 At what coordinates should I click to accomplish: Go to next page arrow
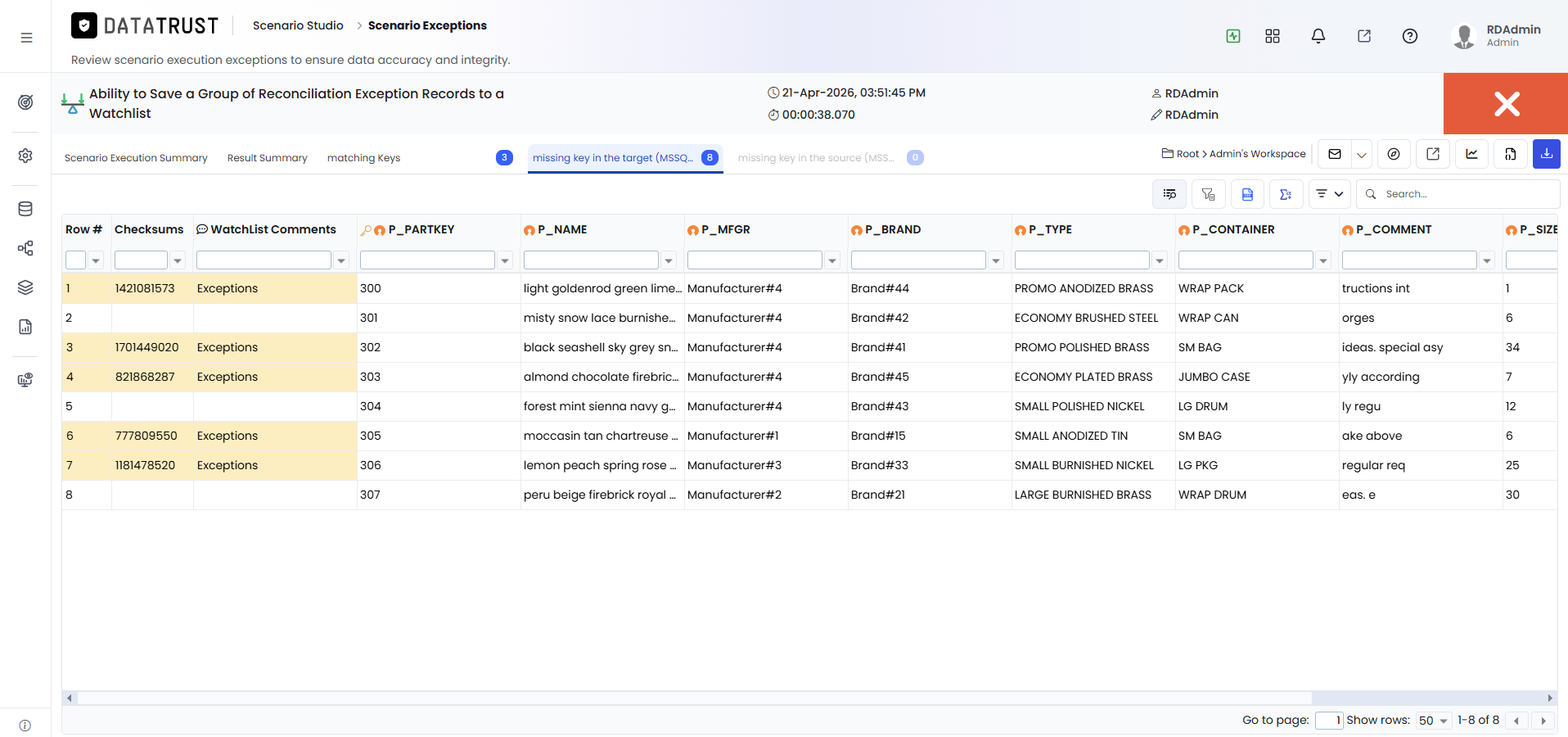[1543, 721]
